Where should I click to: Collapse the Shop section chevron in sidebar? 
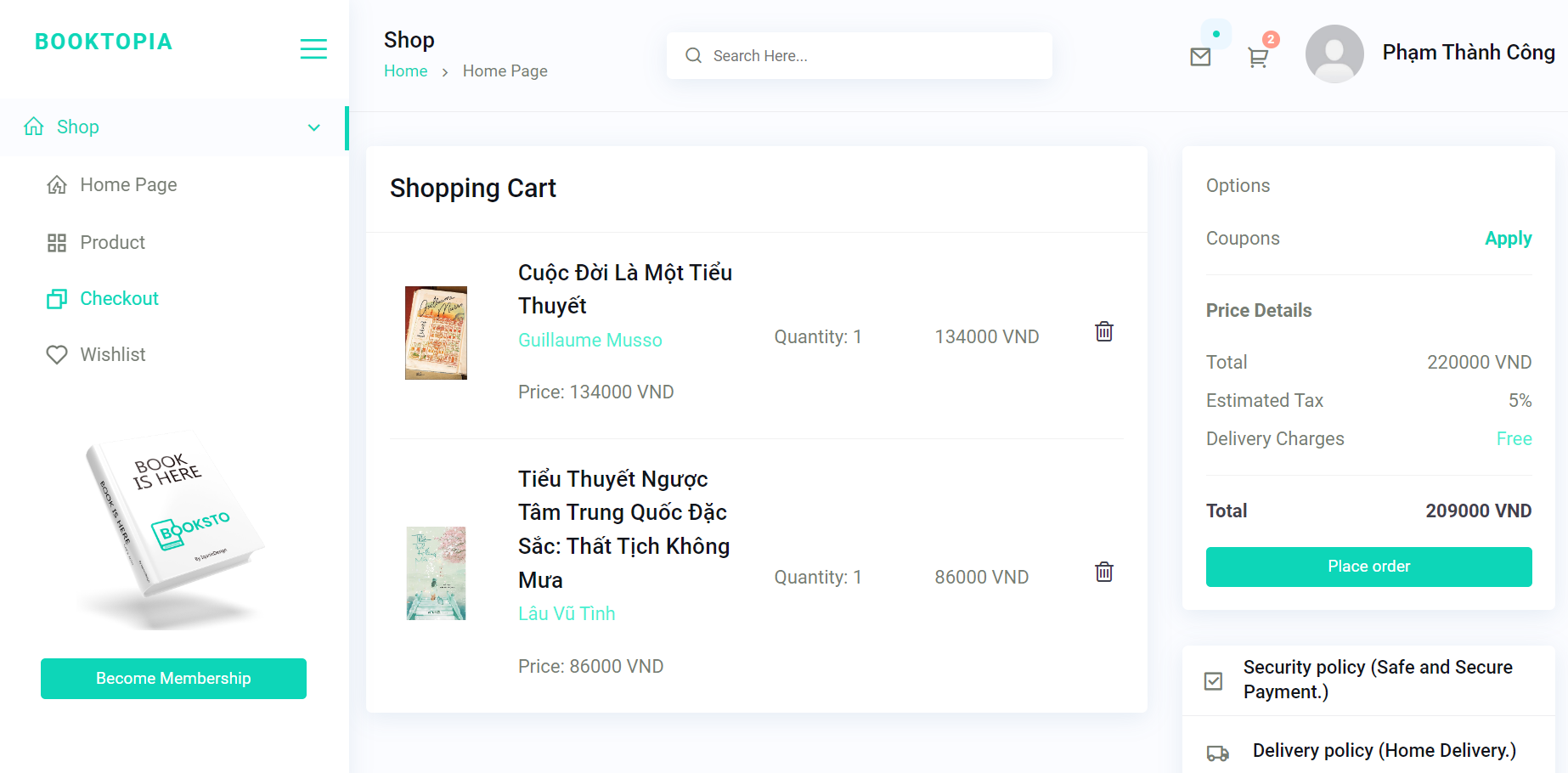pos(313,127)
